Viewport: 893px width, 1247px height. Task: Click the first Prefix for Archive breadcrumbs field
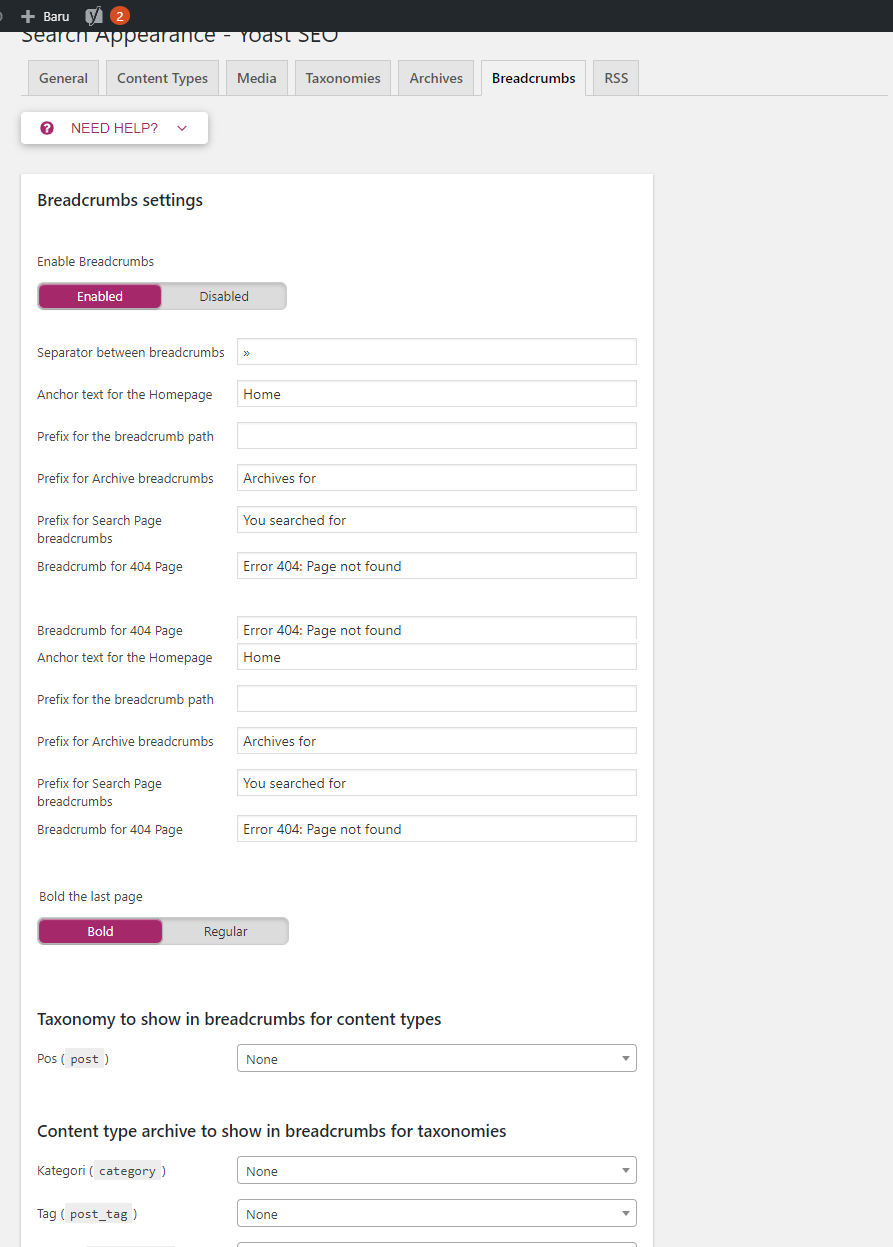437,477
